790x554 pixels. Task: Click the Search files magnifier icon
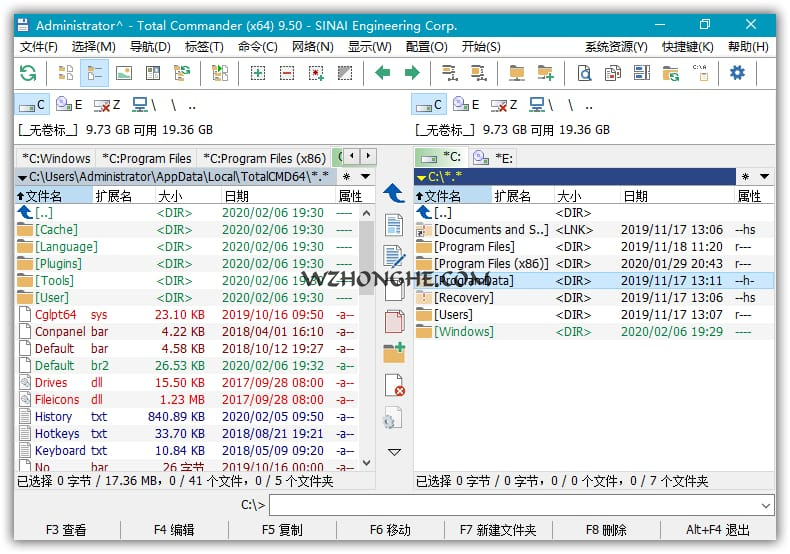click(584, 73)
